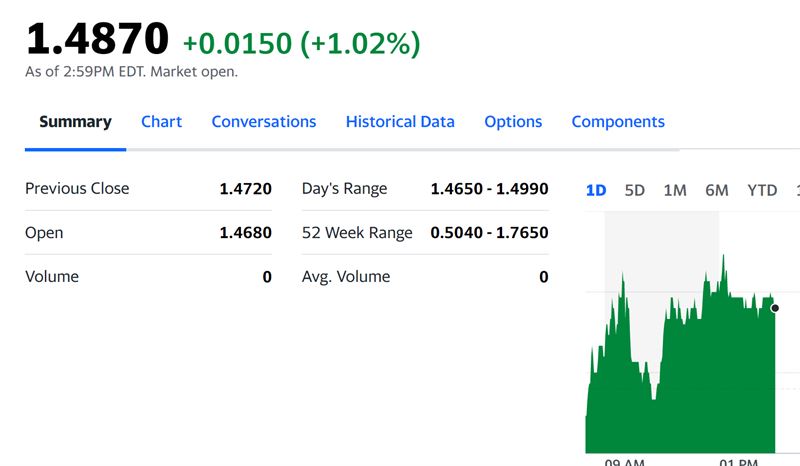Click the 1.4870 current price

click(x=97, y=39)
